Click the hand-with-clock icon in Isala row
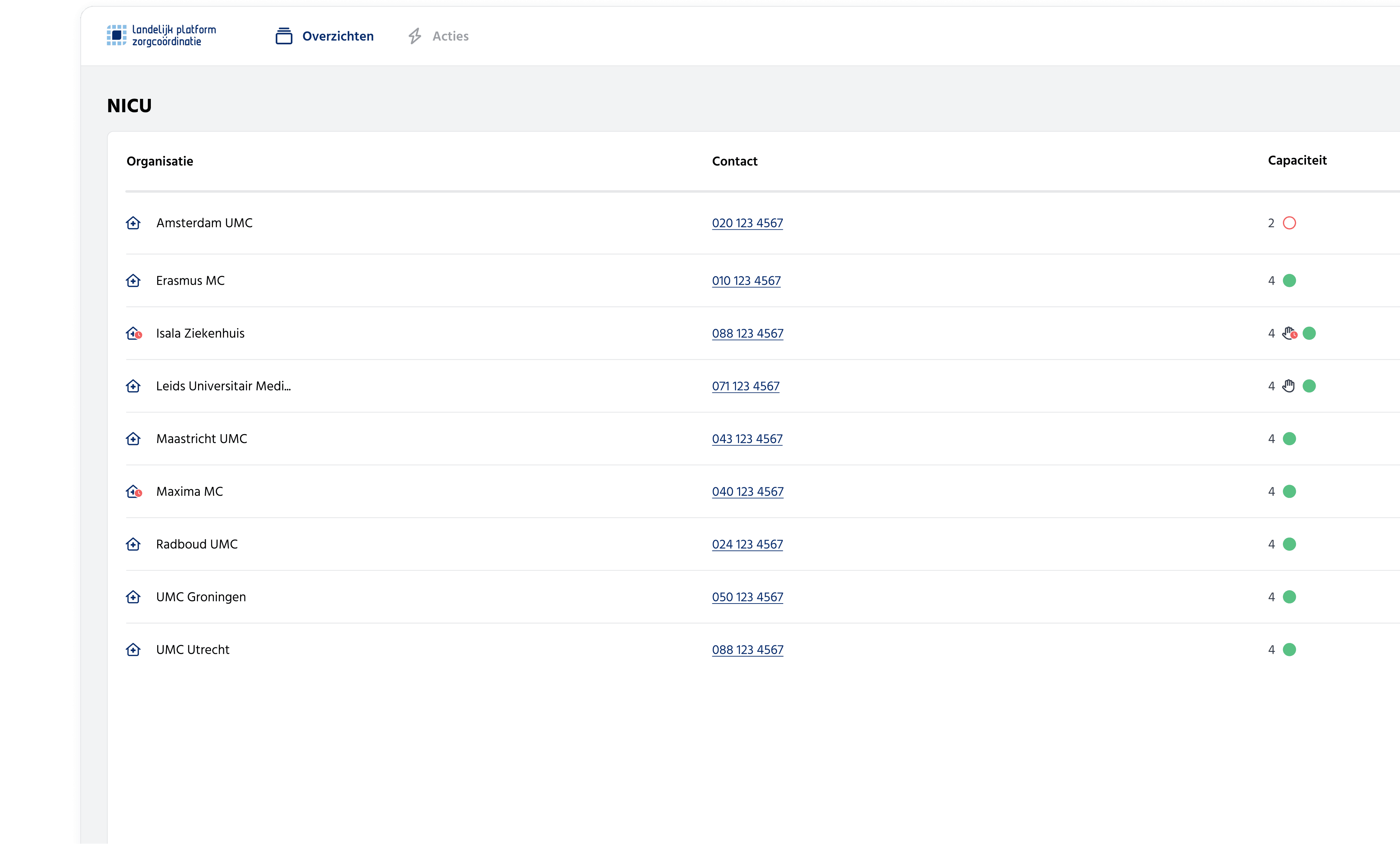 [1289, 333]
